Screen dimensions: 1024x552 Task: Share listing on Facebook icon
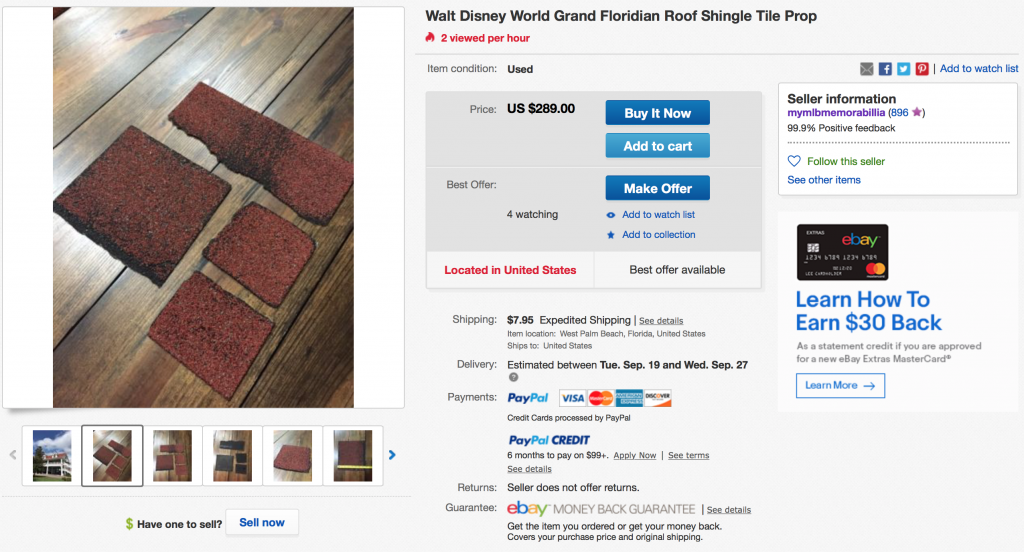coord(885,69)
